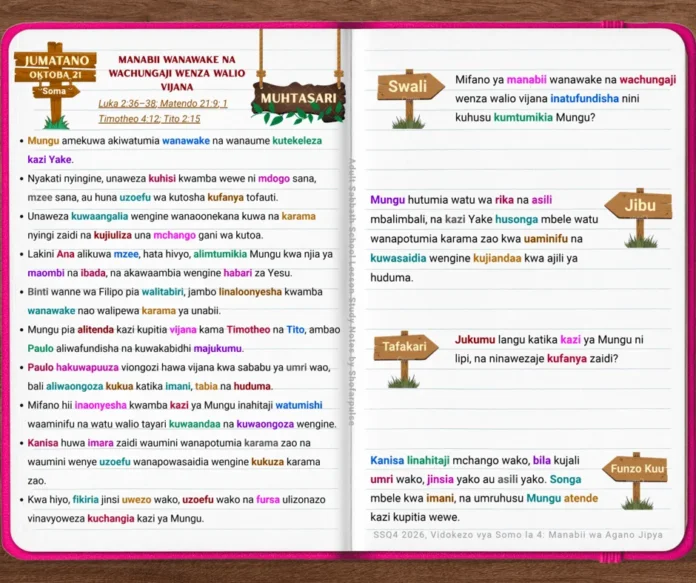Viewport: 696px width, 583px height.
Task: Click the word kuhisi in second bullet
Action: point(162,178)
